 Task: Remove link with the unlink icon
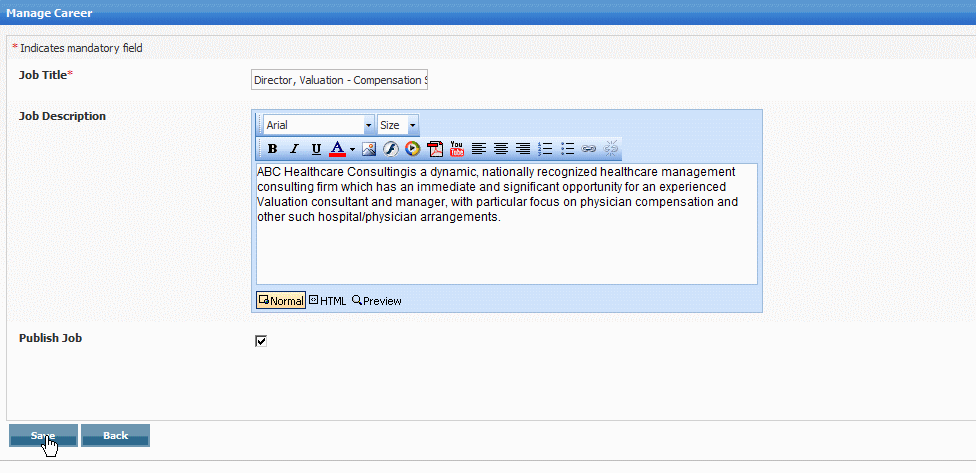tap(611, 149)
